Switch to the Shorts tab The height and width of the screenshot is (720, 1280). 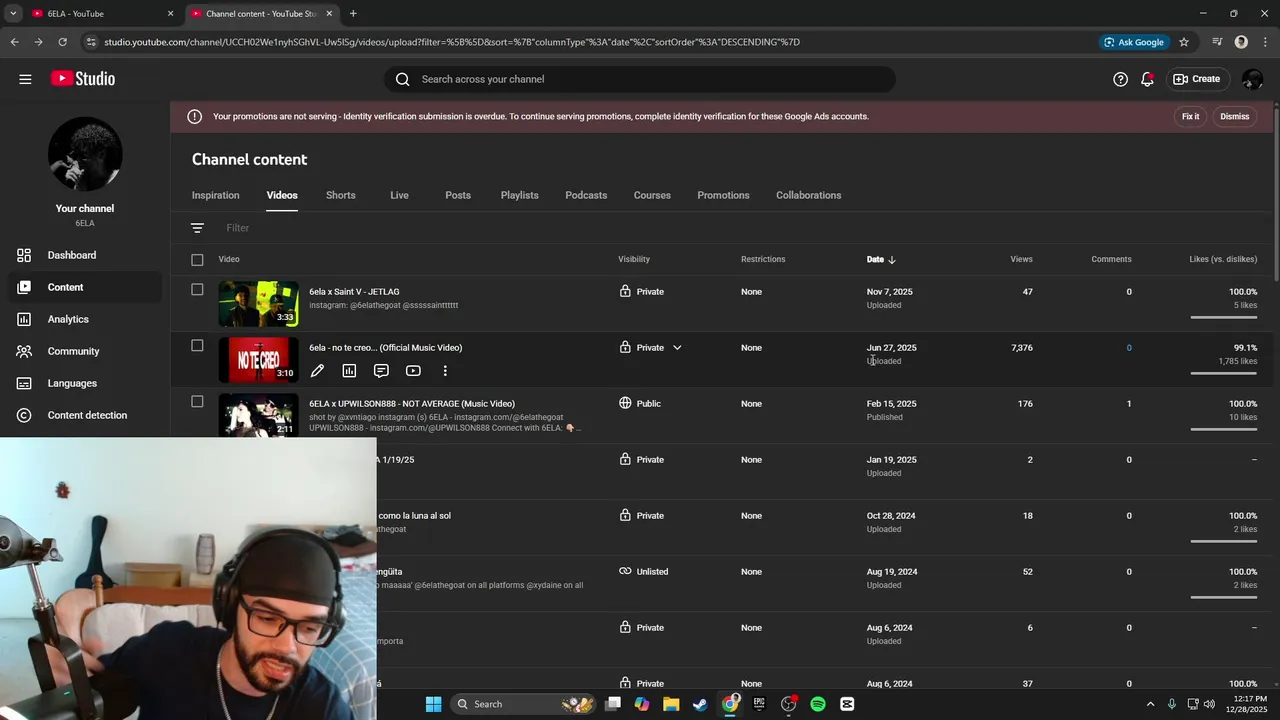(x=341, y=195)
